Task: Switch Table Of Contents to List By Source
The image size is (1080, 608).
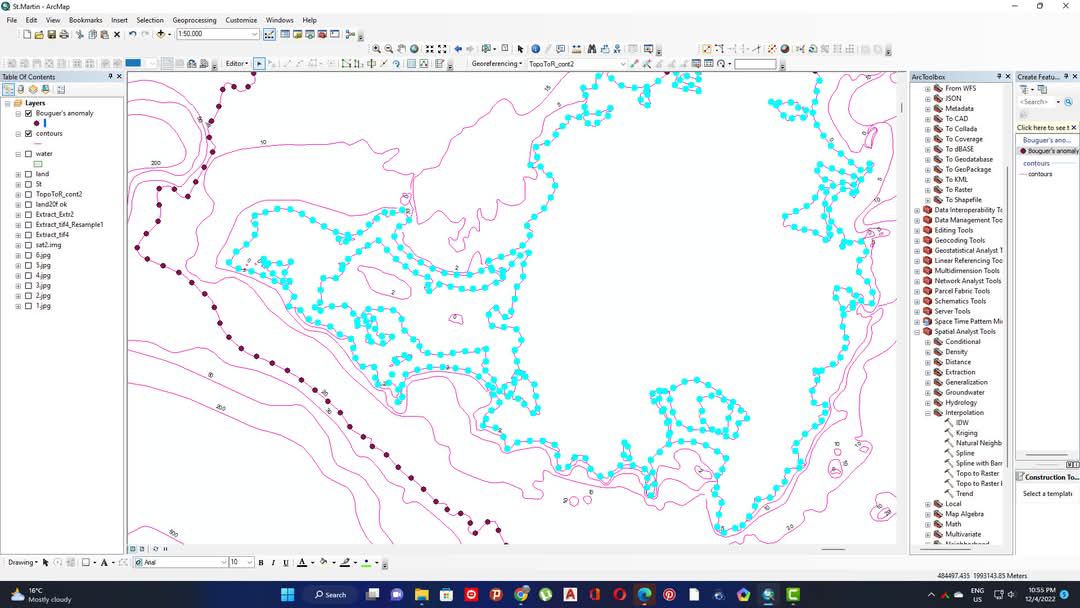Action: (21, 90)
